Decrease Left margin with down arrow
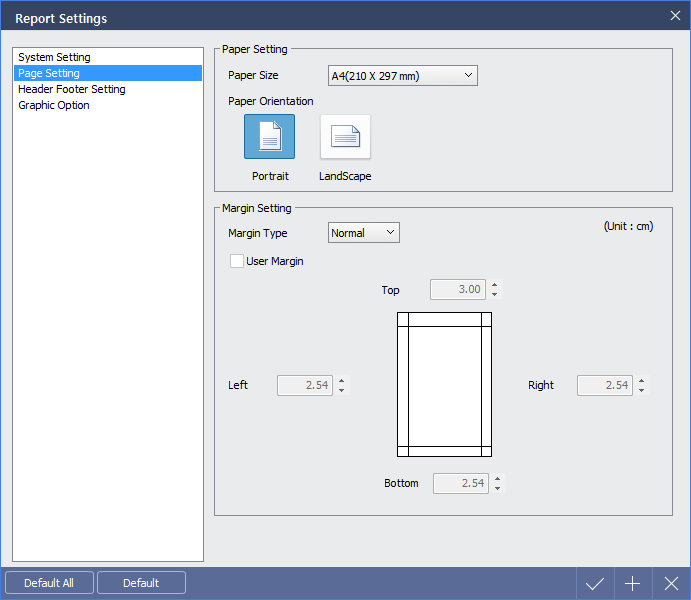The image size is (691, 600). pos(342,390)
